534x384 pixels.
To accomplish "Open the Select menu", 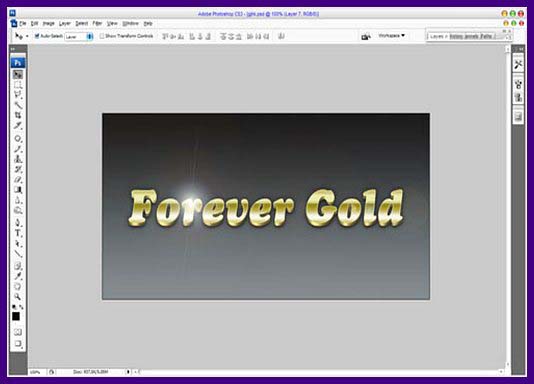I will [81, 23].
